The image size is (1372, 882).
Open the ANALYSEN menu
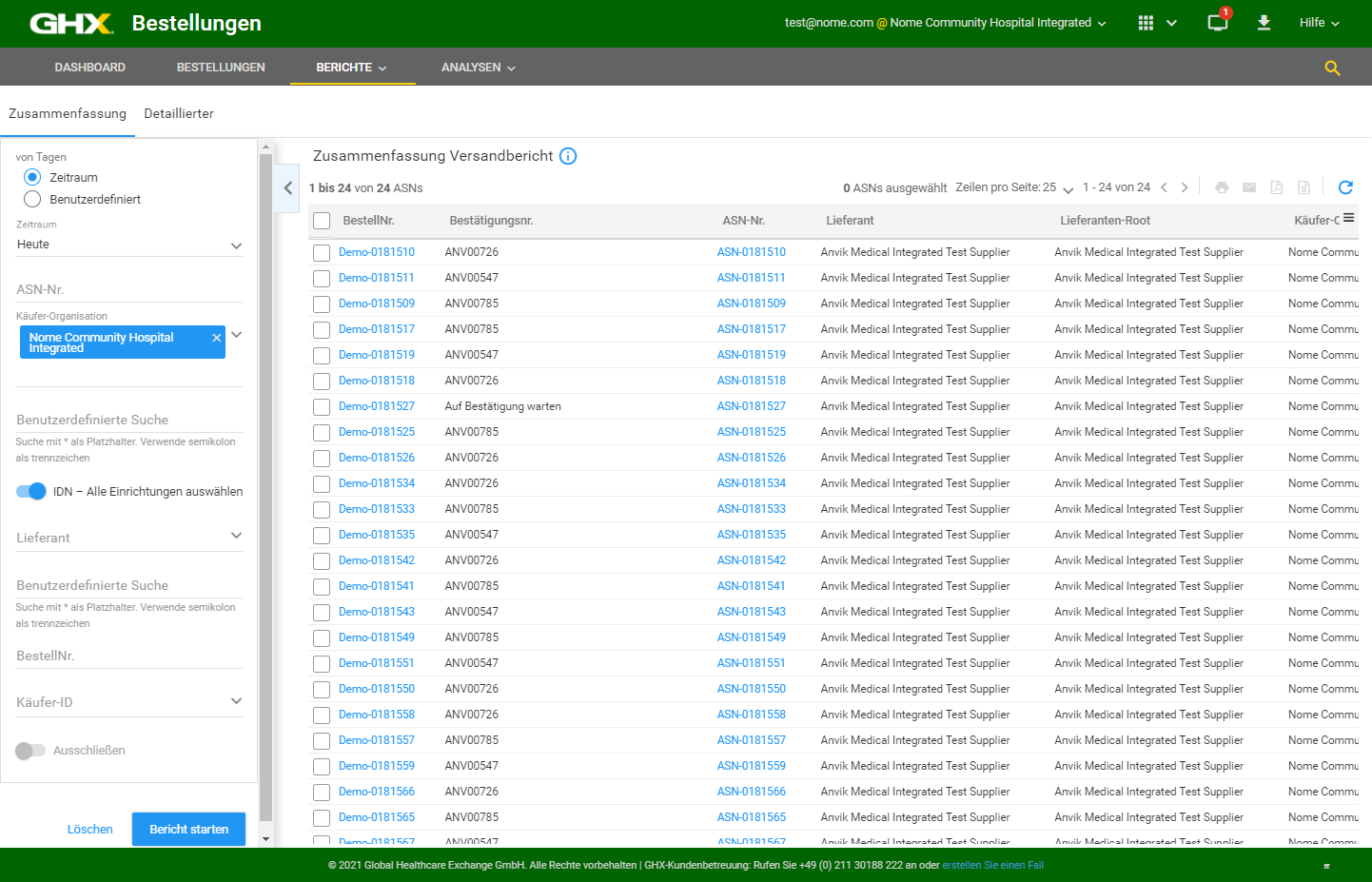tap(479, 68)
